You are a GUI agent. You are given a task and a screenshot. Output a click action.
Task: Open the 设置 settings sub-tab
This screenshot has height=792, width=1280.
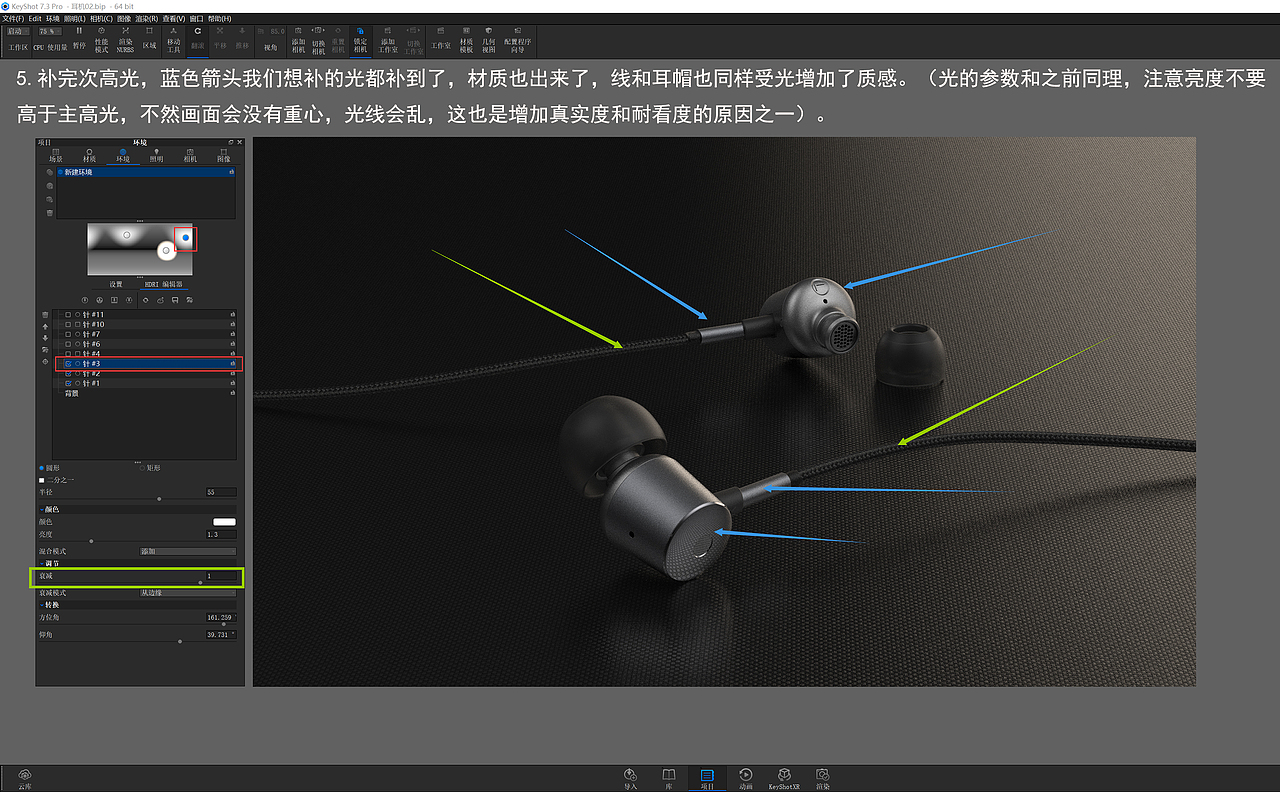116,284
